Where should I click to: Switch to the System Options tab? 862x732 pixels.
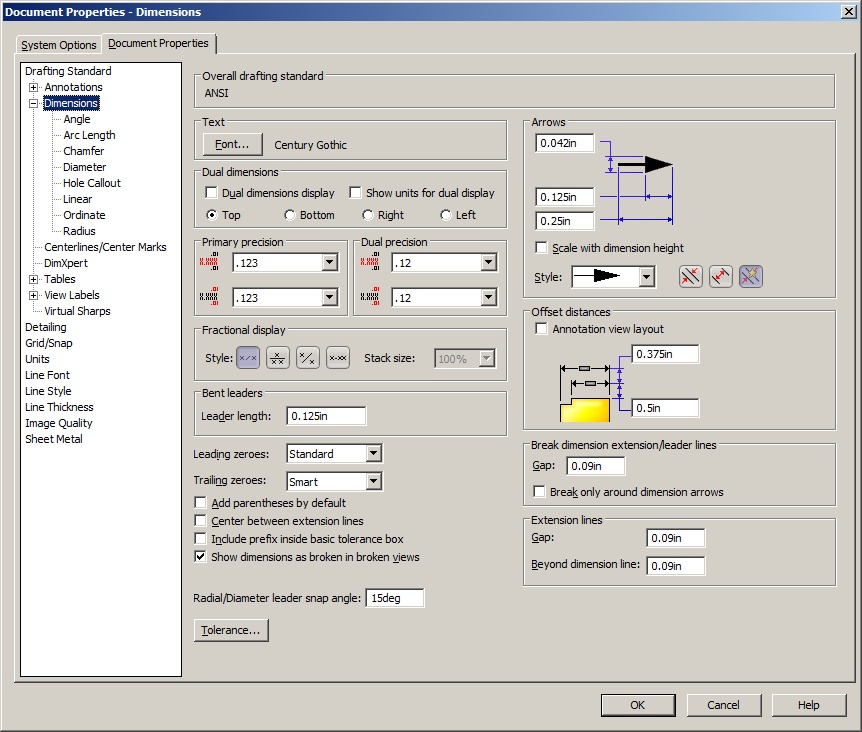[x=59, y=45]
